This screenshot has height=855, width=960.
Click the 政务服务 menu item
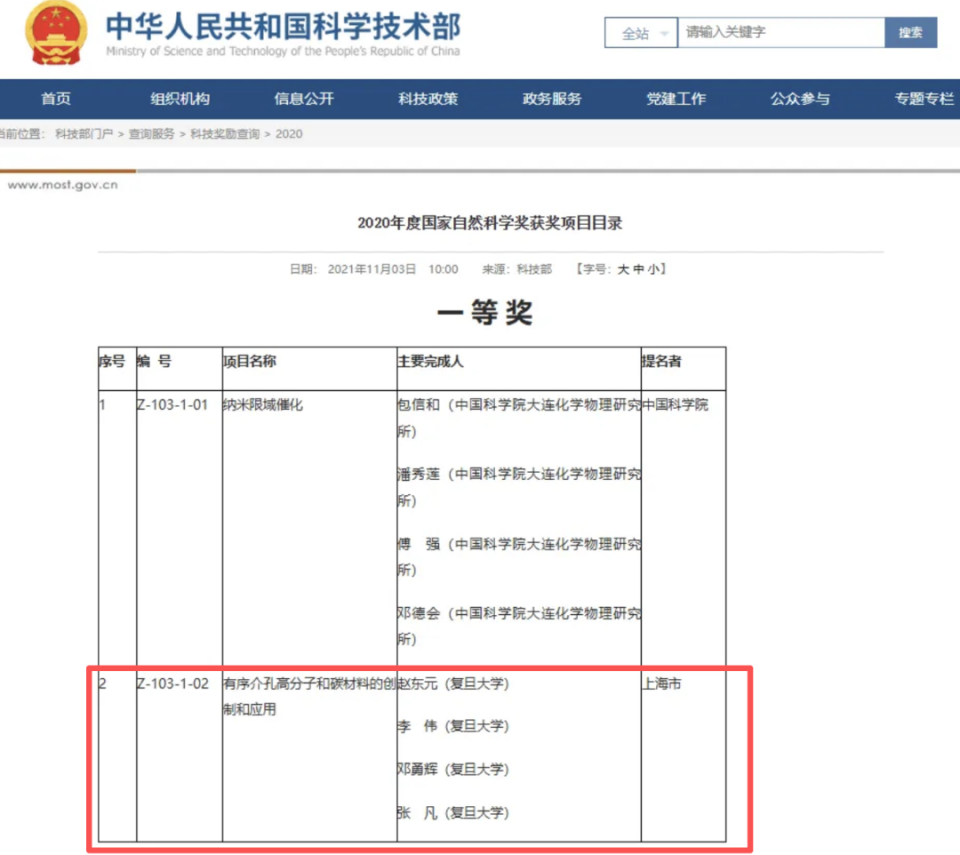(552, 99)
